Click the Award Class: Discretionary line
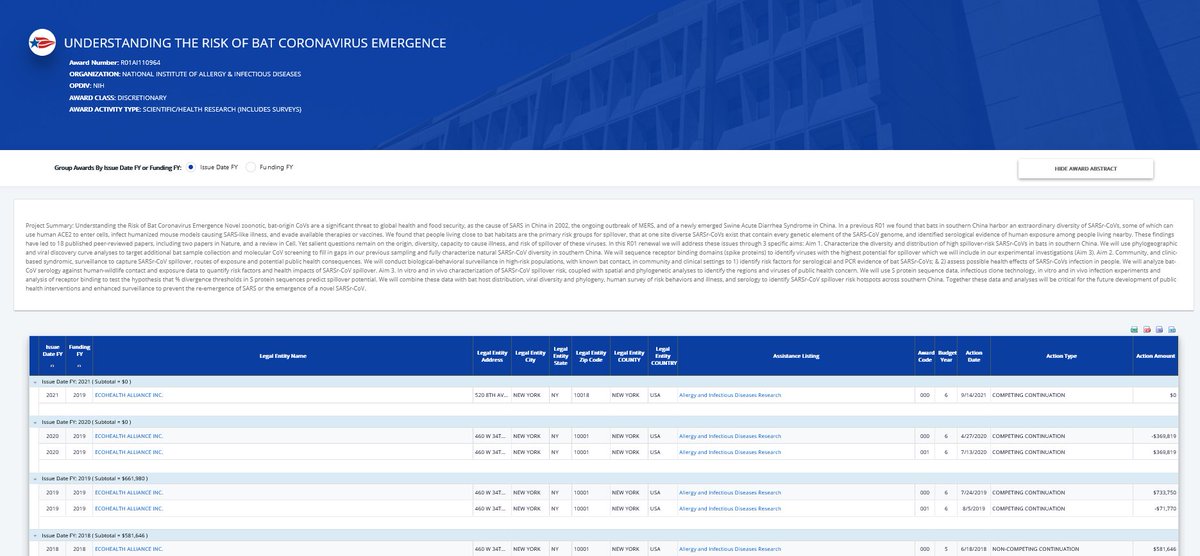Screen dimensions: 1200x556 pos(116,98)
